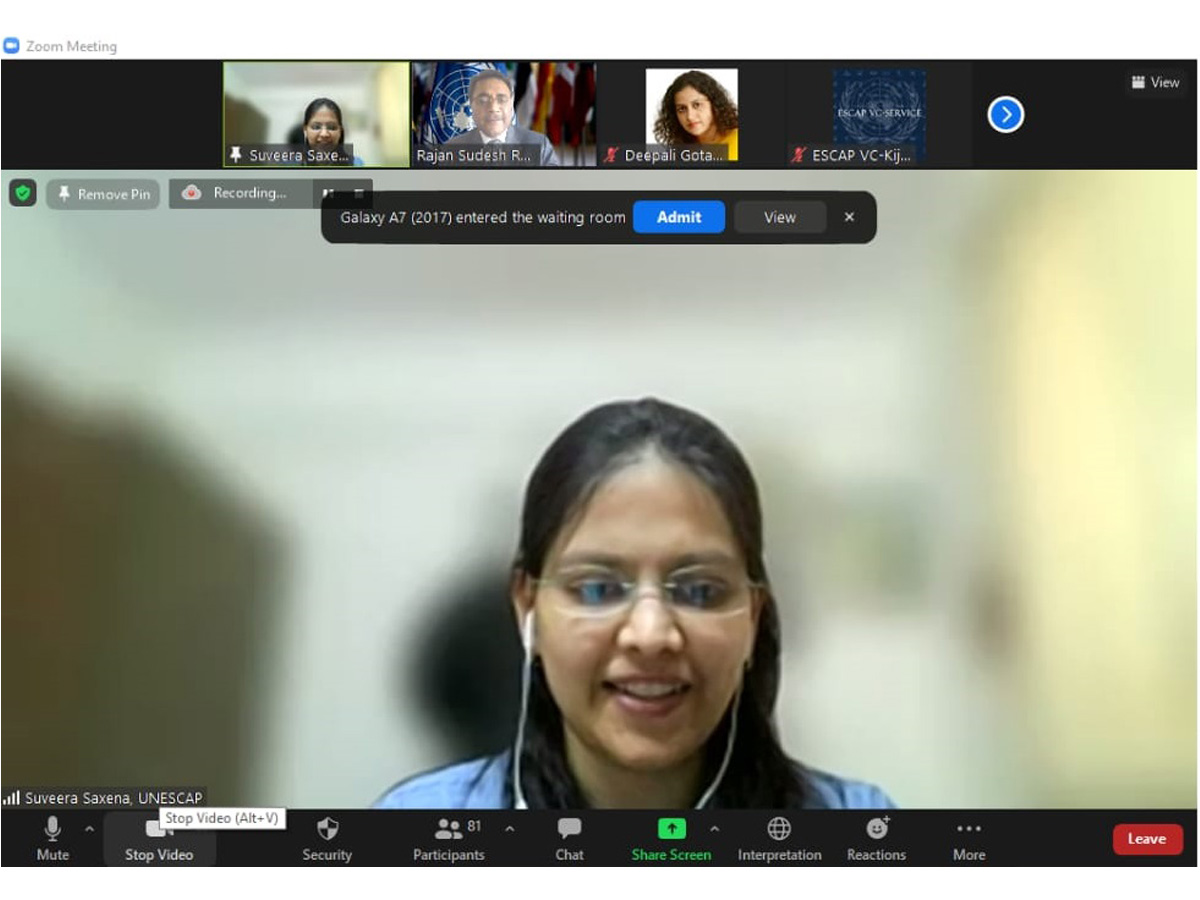Click Stop Video camera button
This screenshot has height=900, width=1200.
[158, 838]
